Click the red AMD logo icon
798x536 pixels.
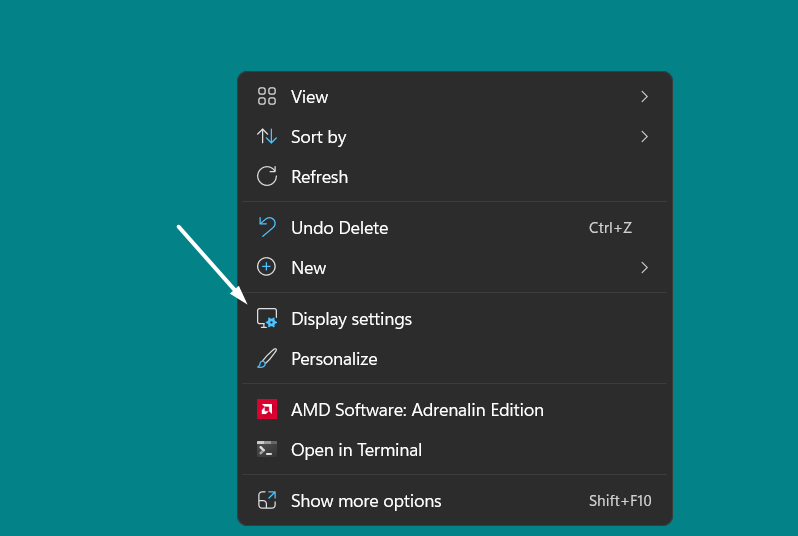267,410
